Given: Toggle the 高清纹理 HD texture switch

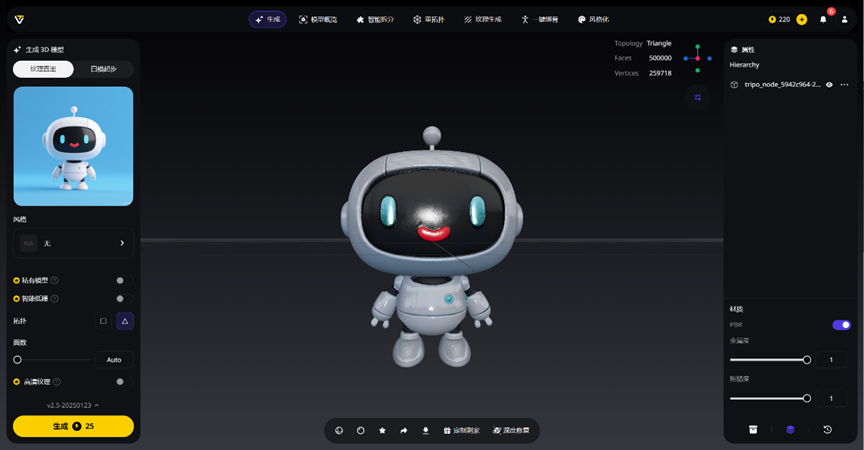Looking at the screenshot, I should [123, 382].
